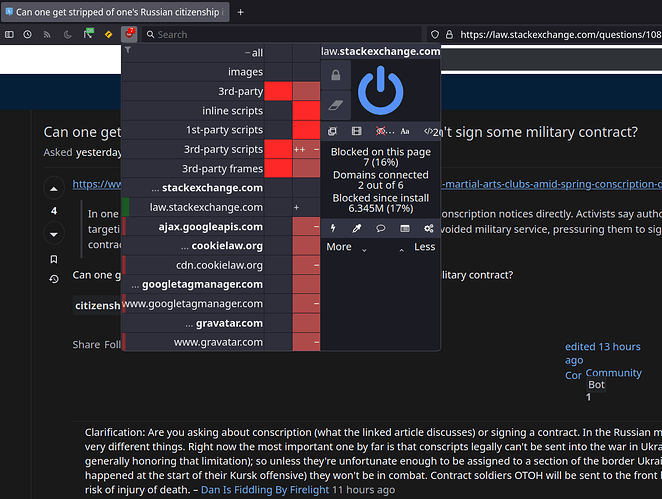Click local rule cell for law.stackexchange.com row

(306, 207)
